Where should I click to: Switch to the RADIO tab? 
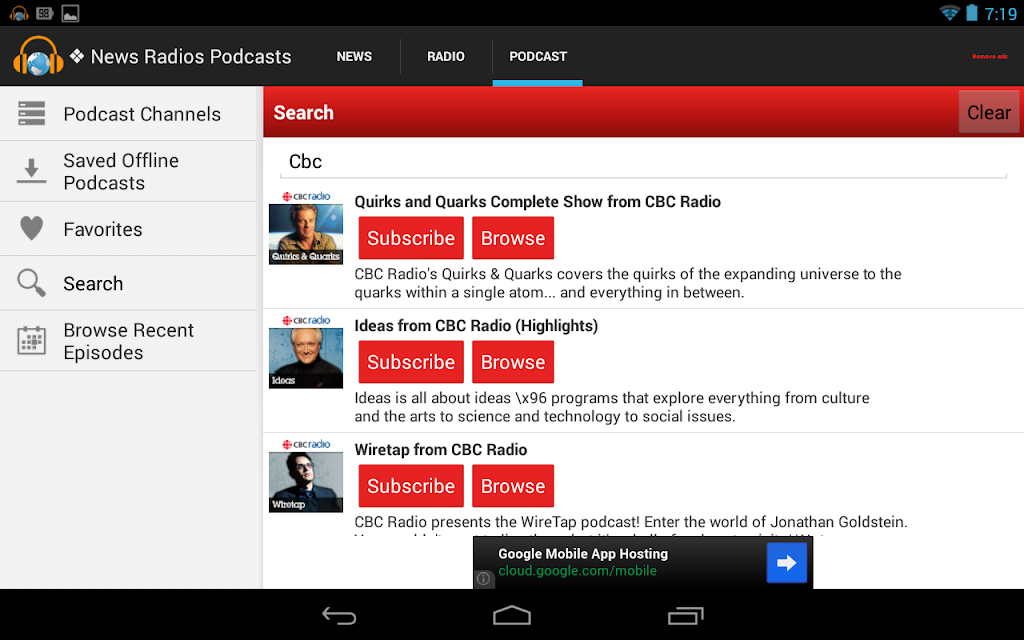(x=446, y=57)
